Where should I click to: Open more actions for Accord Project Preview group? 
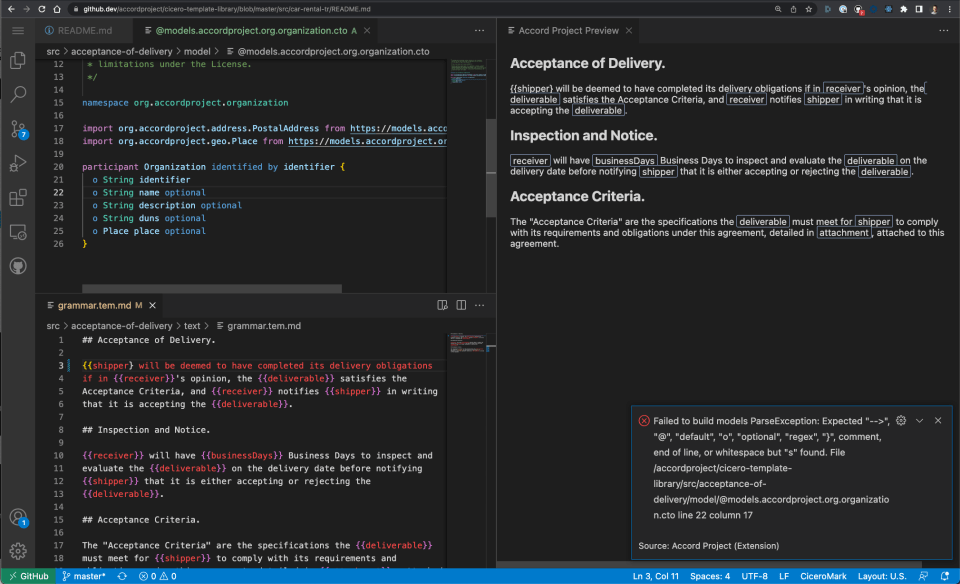[x=943, y=31]
